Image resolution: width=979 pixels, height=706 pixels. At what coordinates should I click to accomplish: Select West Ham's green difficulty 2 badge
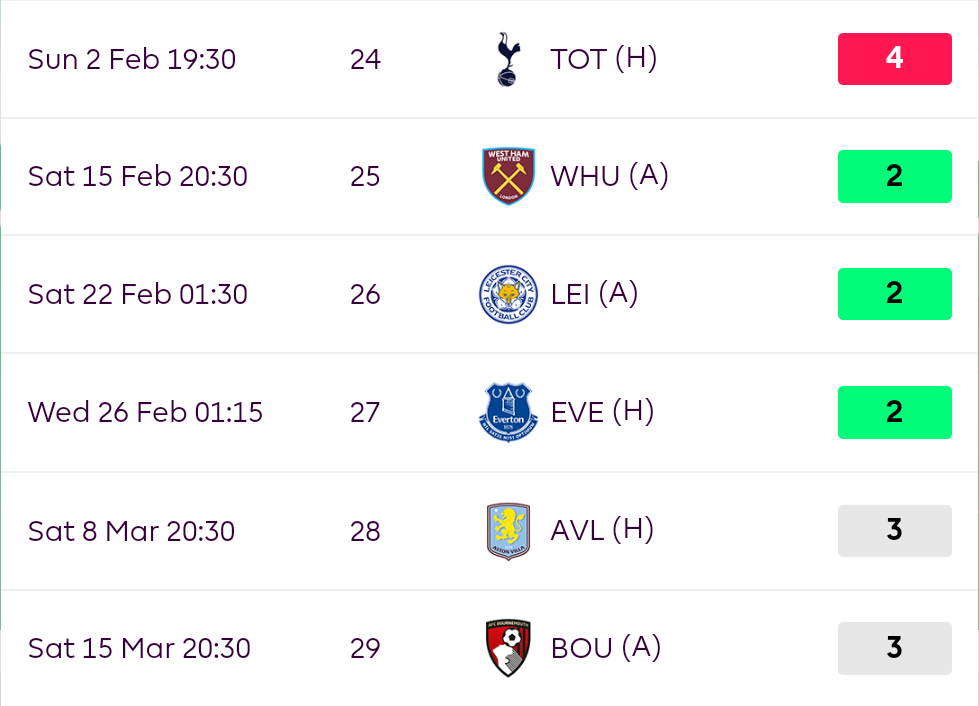click(894, 176)
